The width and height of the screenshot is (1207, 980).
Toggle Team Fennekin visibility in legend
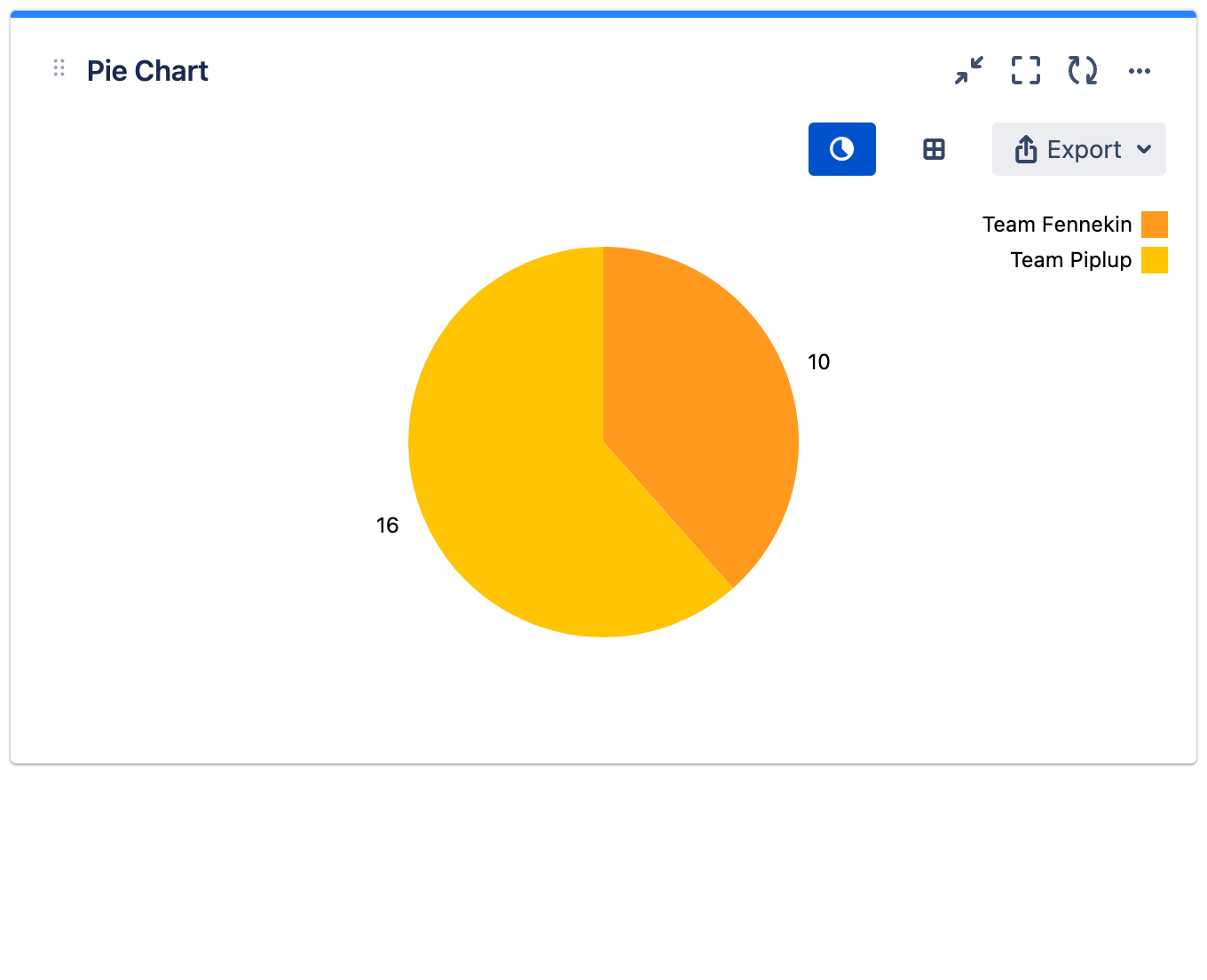pos(1057,224)
